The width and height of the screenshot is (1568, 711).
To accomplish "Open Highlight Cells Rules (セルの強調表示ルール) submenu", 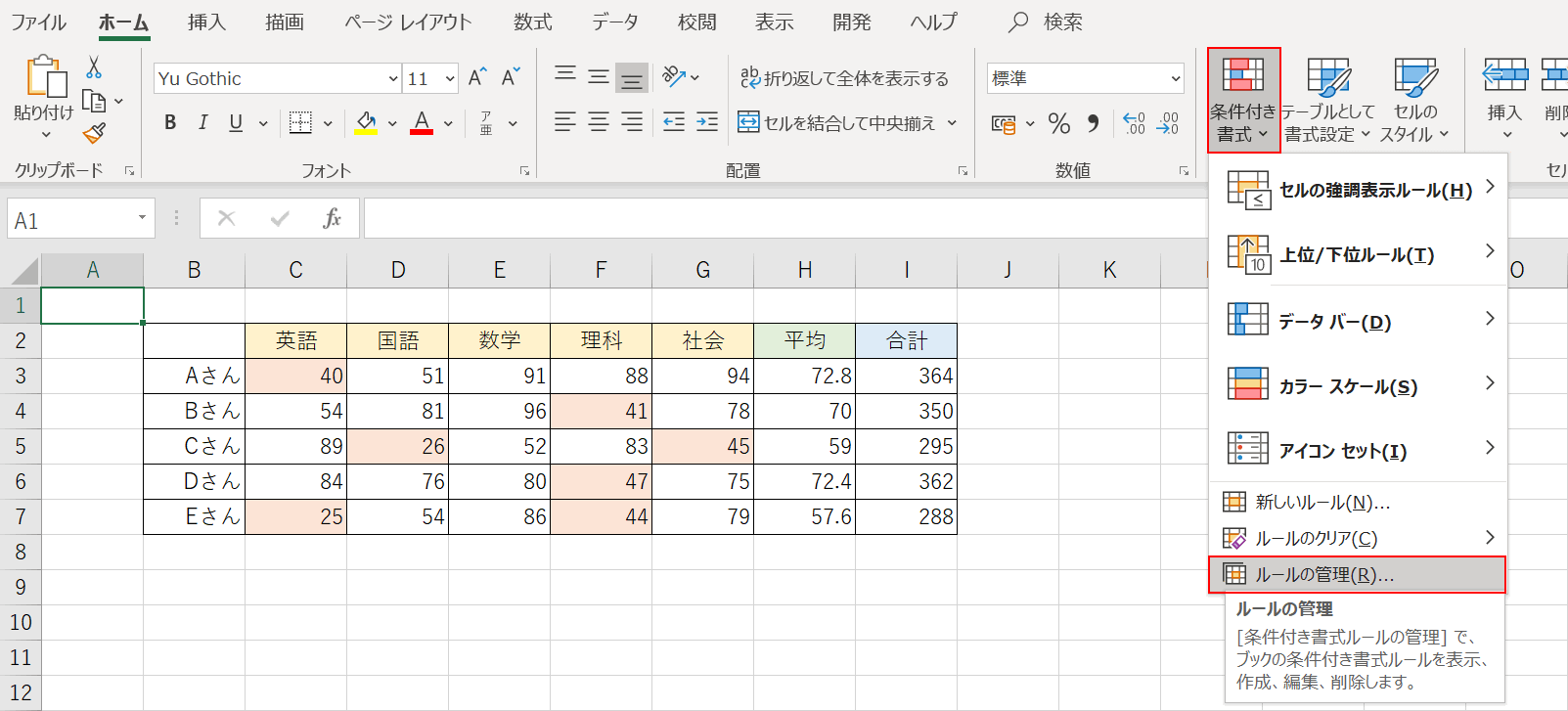I will (1360, 189).
